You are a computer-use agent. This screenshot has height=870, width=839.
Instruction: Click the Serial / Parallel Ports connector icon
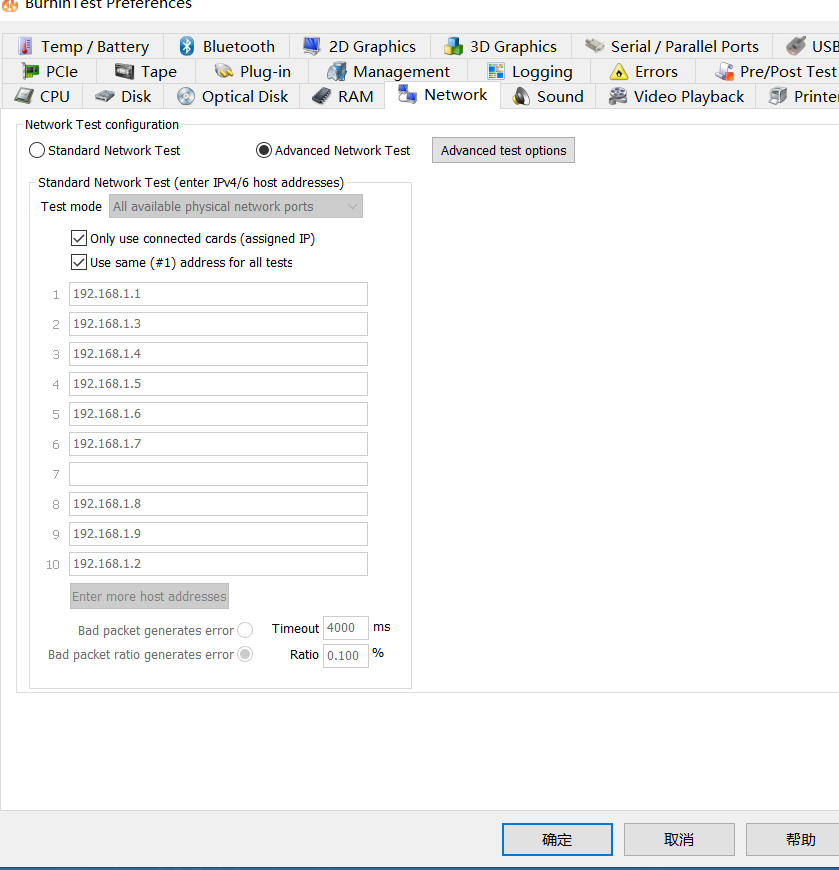594,45
